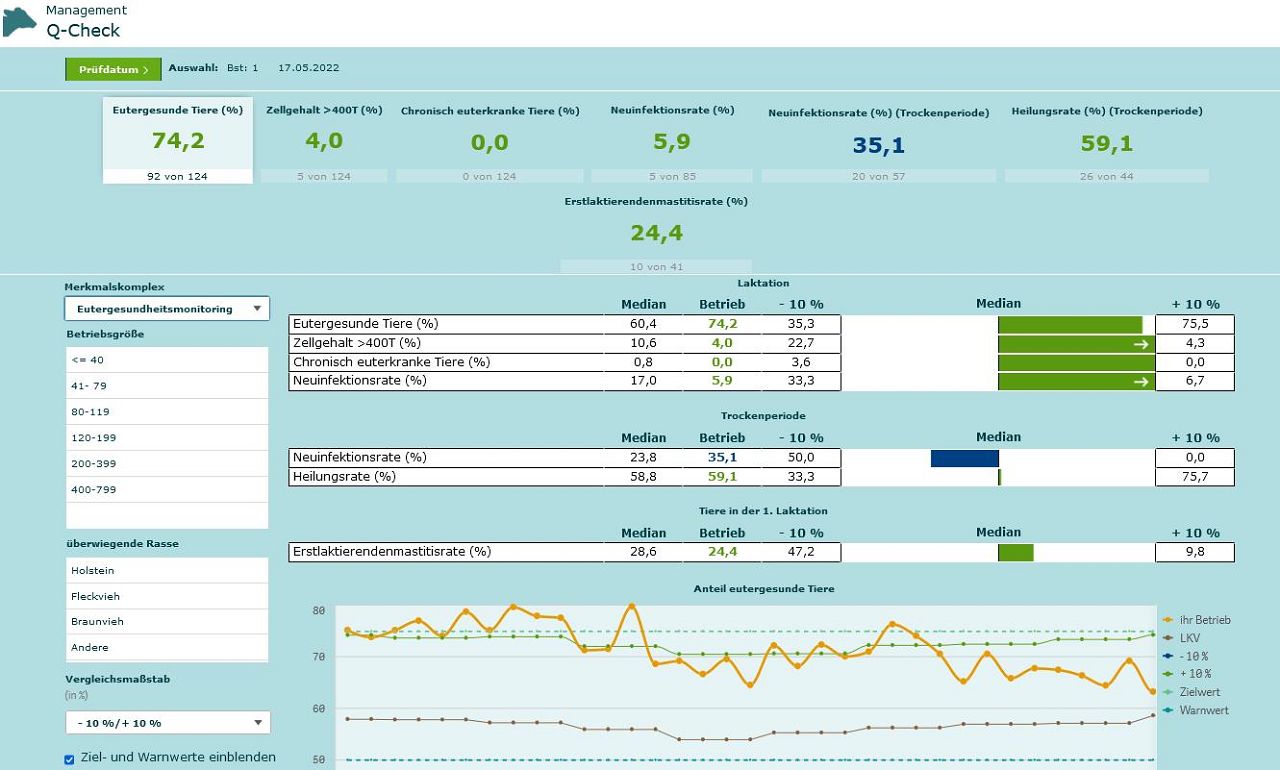The width and height of the screenshot is (1280, 770).
Task: Choose herd size '200-399'
Action: click(167, 464)
